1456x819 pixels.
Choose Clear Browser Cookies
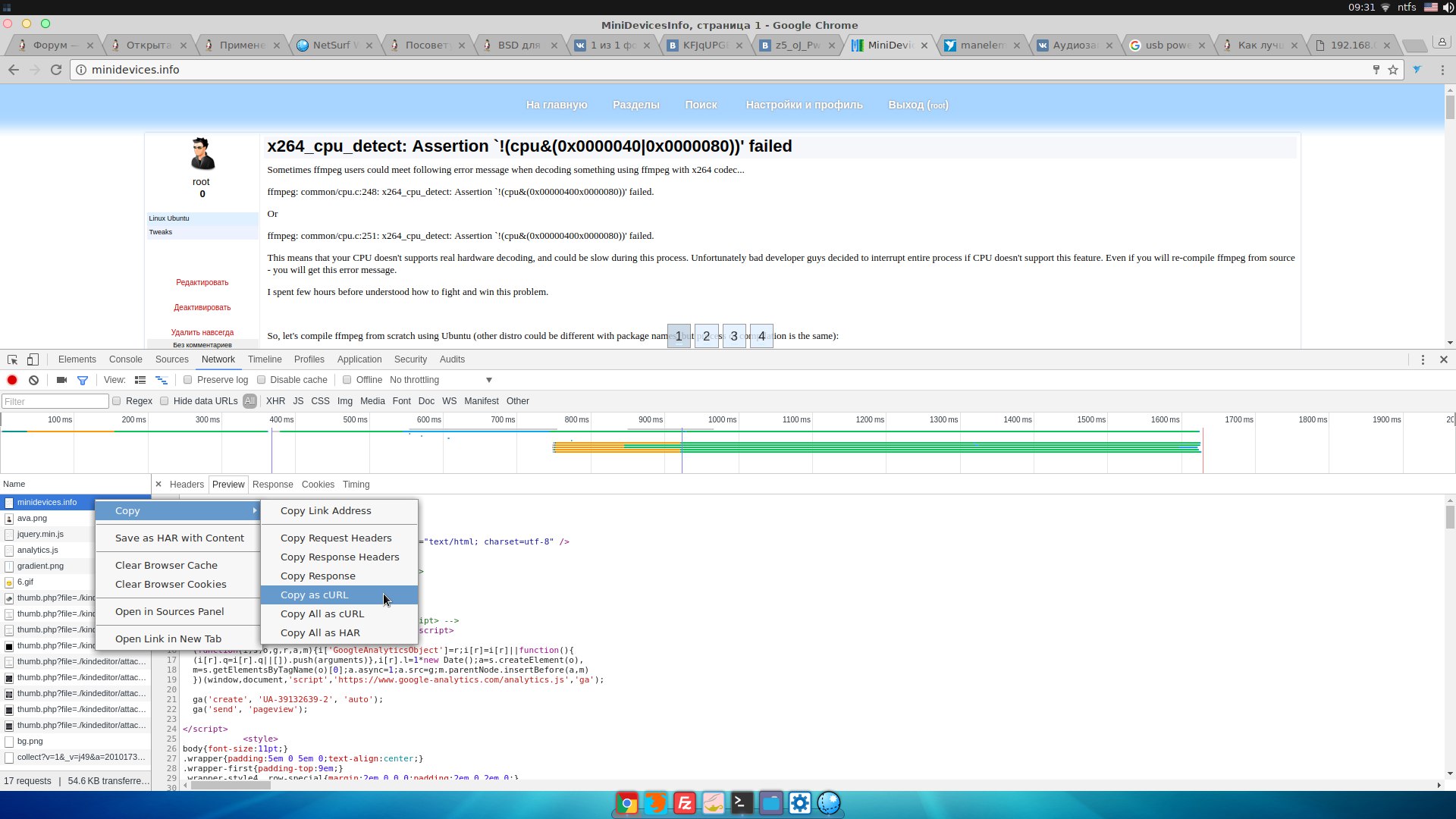coord(178,585)
